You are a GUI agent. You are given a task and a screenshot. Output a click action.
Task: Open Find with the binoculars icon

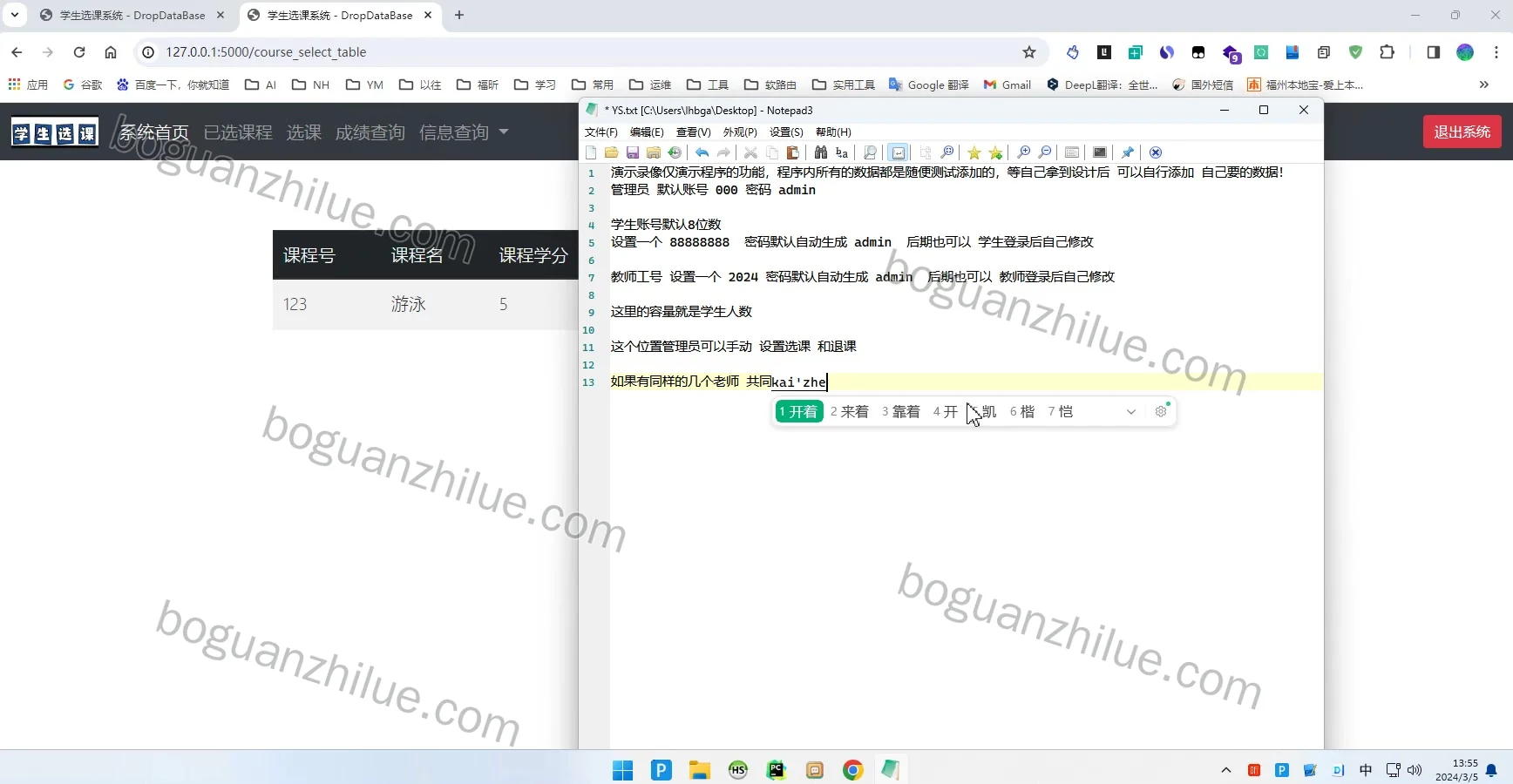click(x=820, y=152)
